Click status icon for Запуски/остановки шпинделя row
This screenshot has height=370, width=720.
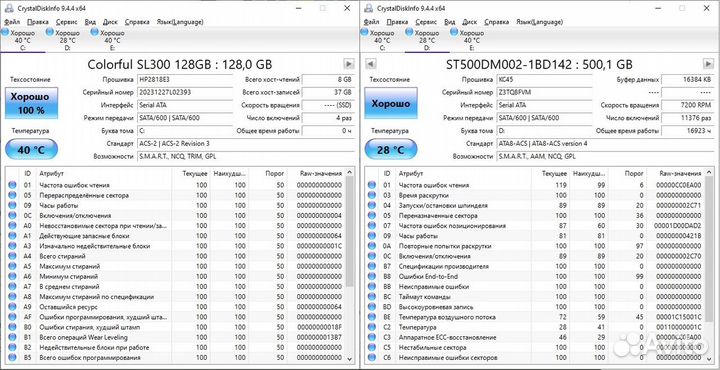point(371,205)
